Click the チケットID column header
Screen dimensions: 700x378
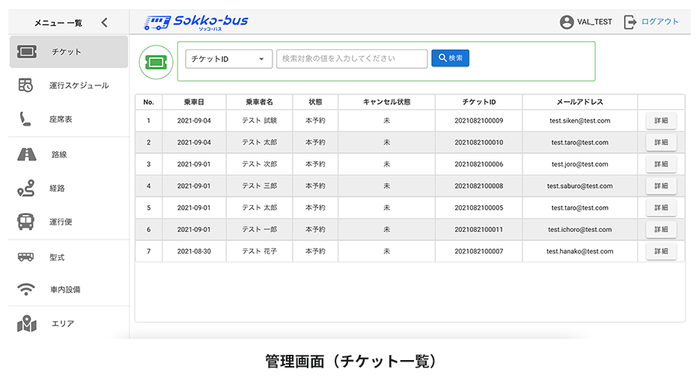479,102
